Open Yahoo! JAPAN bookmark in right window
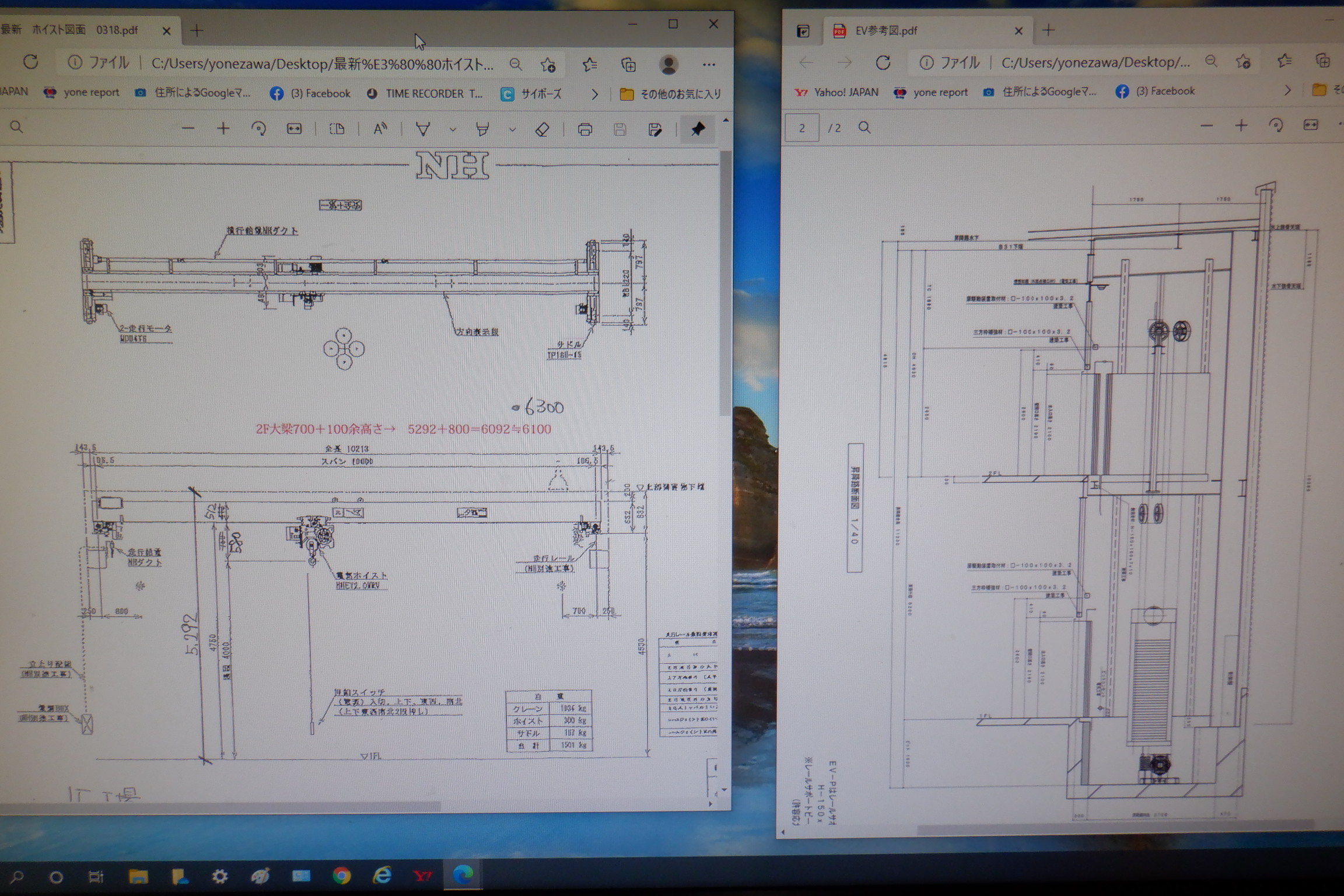The height and width of the screenshot is (896, 1344). click(836, 92)
